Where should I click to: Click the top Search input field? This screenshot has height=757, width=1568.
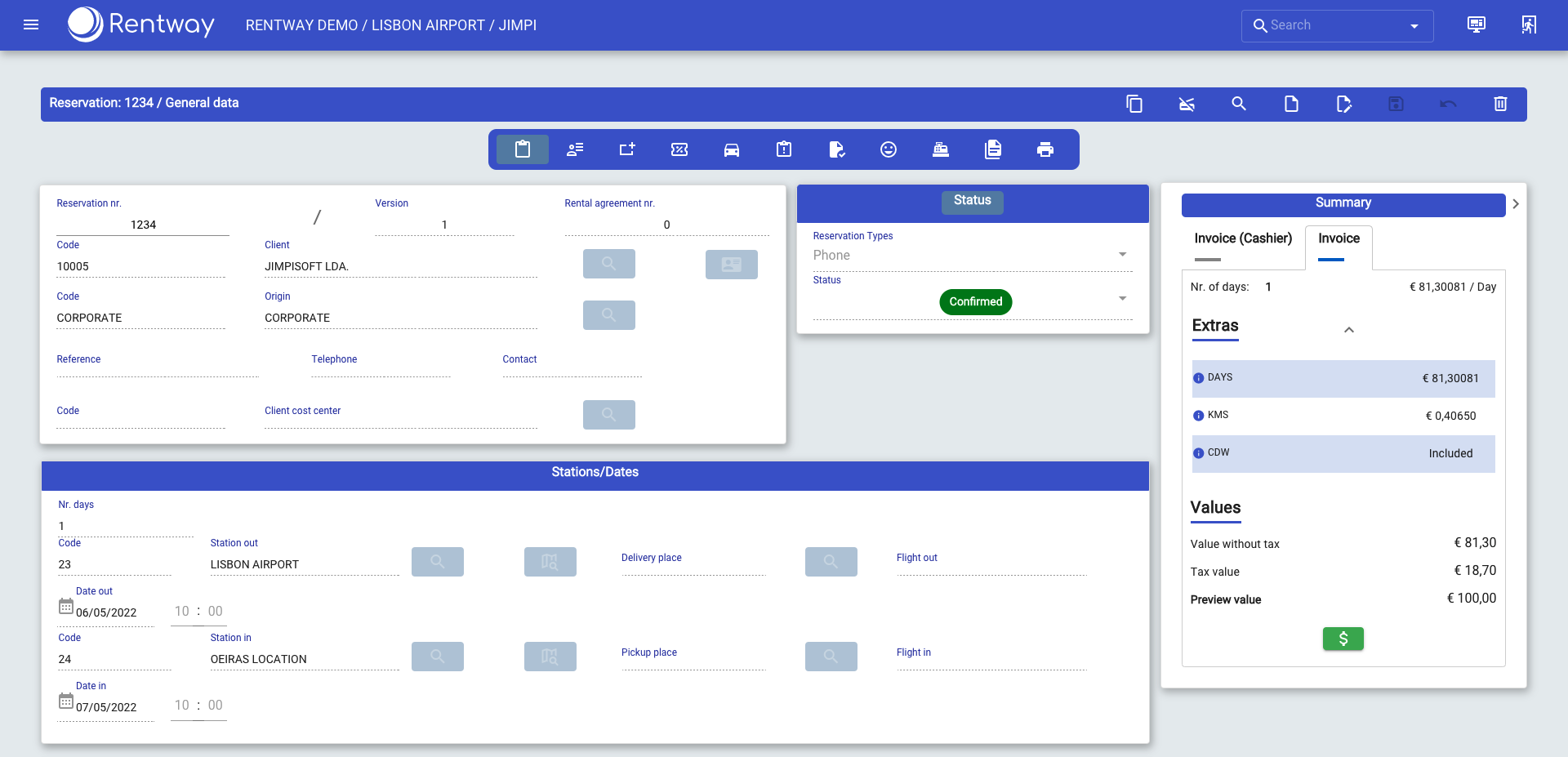tap(1323, 25)
